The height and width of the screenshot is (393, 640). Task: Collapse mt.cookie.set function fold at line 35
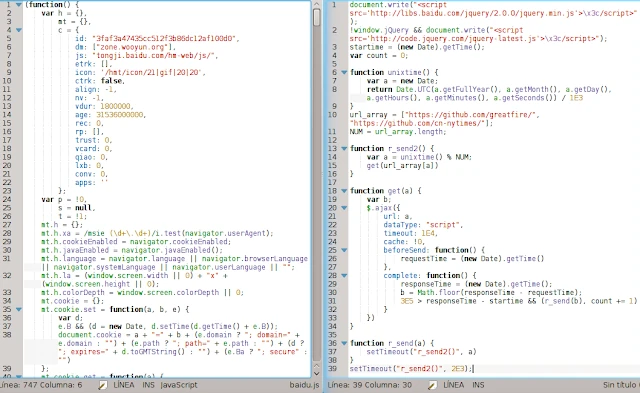(18, 309)
